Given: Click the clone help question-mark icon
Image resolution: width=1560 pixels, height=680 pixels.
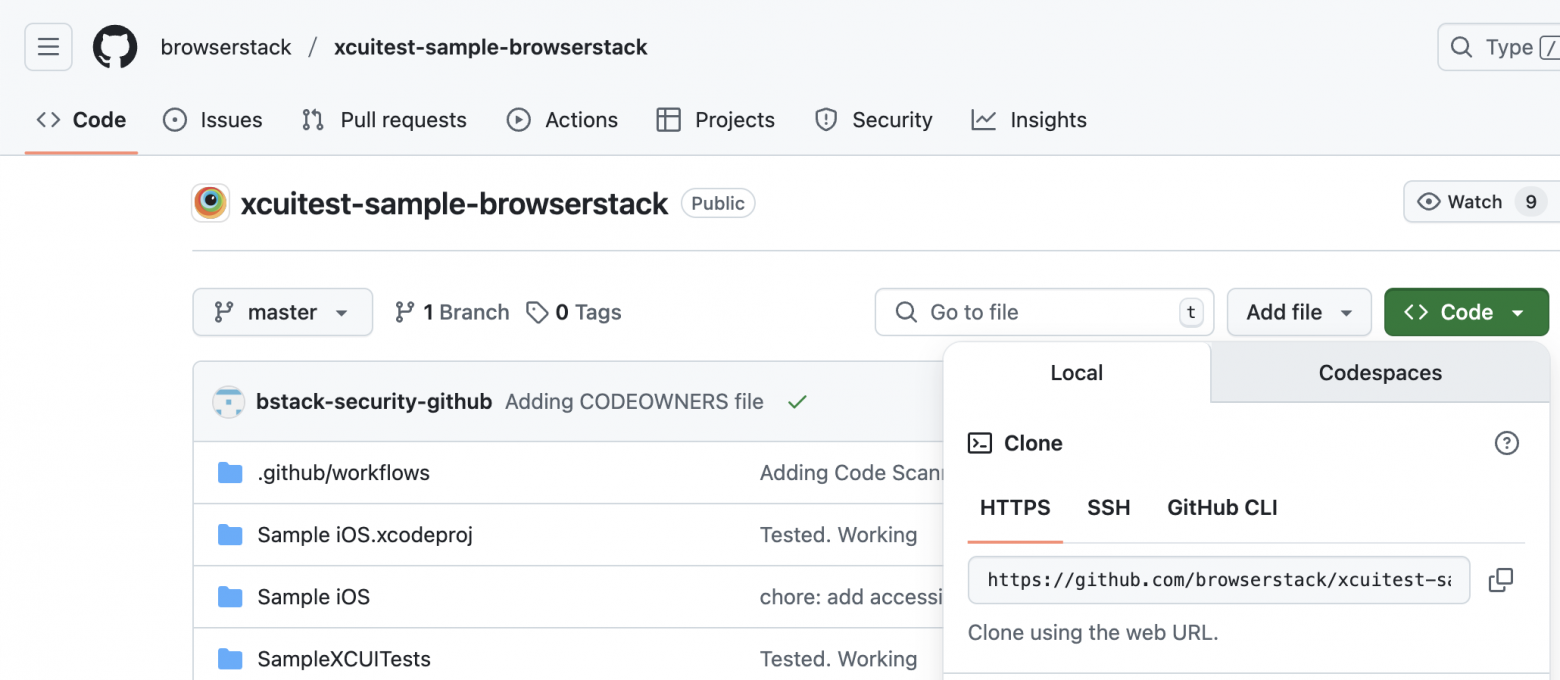Looking at the screenshot, I should pos(1506,443).
